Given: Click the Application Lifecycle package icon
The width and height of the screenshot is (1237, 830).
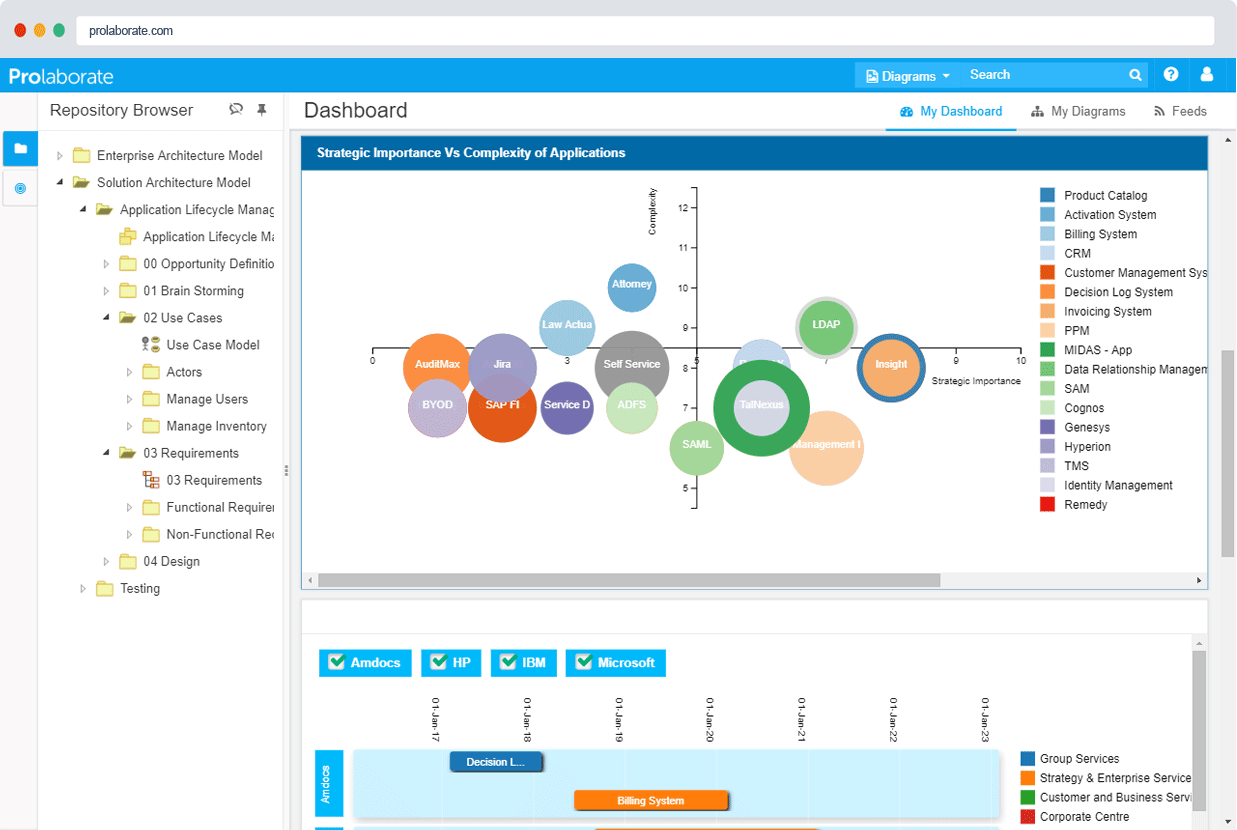Looking at the screenshot, I should 128,237.
